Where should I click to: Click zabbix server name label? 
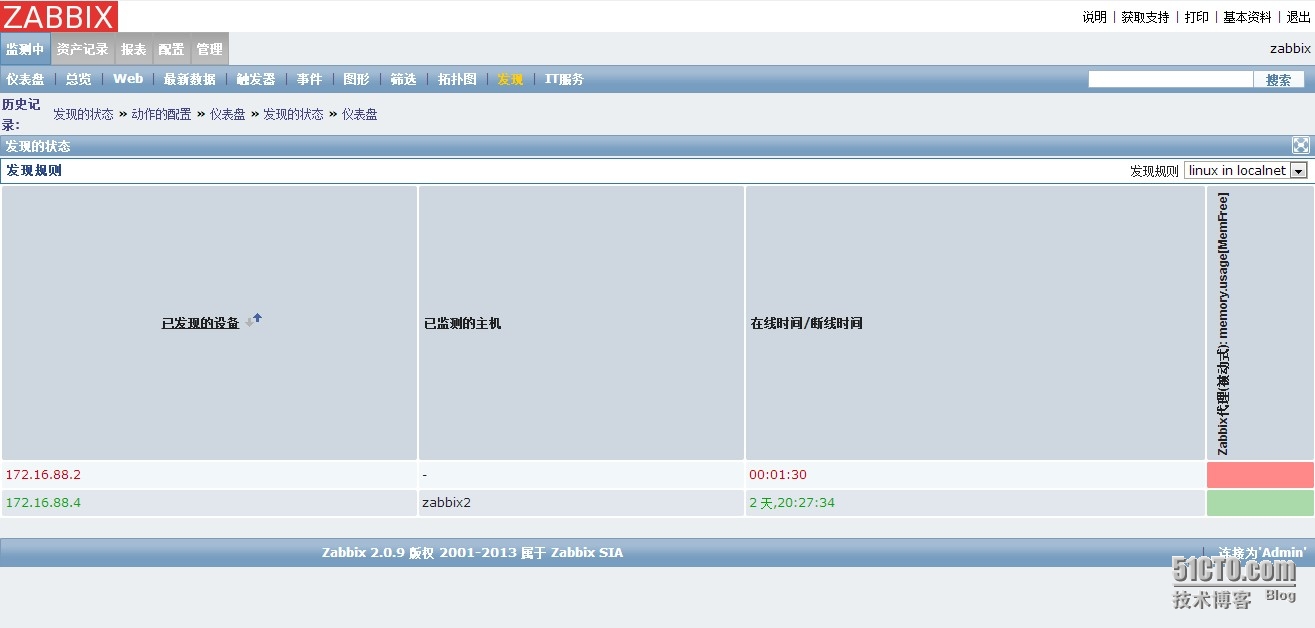pos(1290,48)
